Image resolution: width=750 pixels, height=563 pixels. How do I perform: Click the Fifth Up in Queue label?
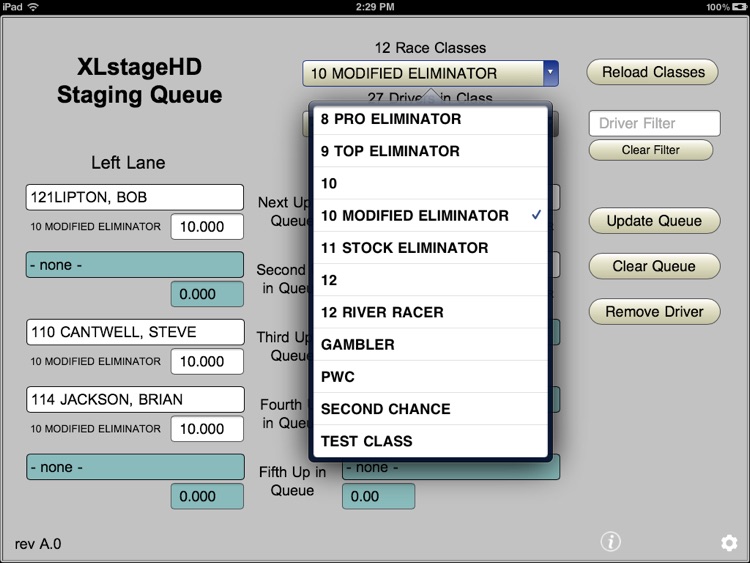(292, 481)
